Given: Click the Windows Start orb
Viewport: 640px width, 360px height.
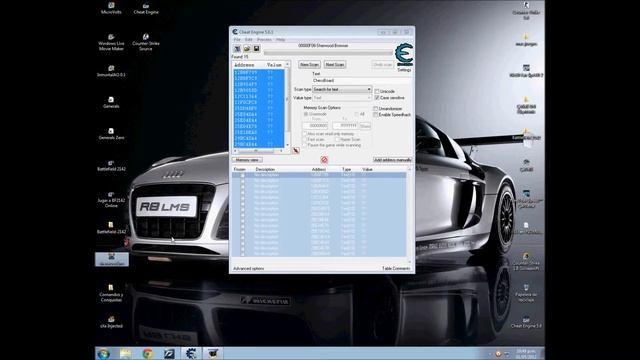Looking at the screenshot, I should point(104,353).
